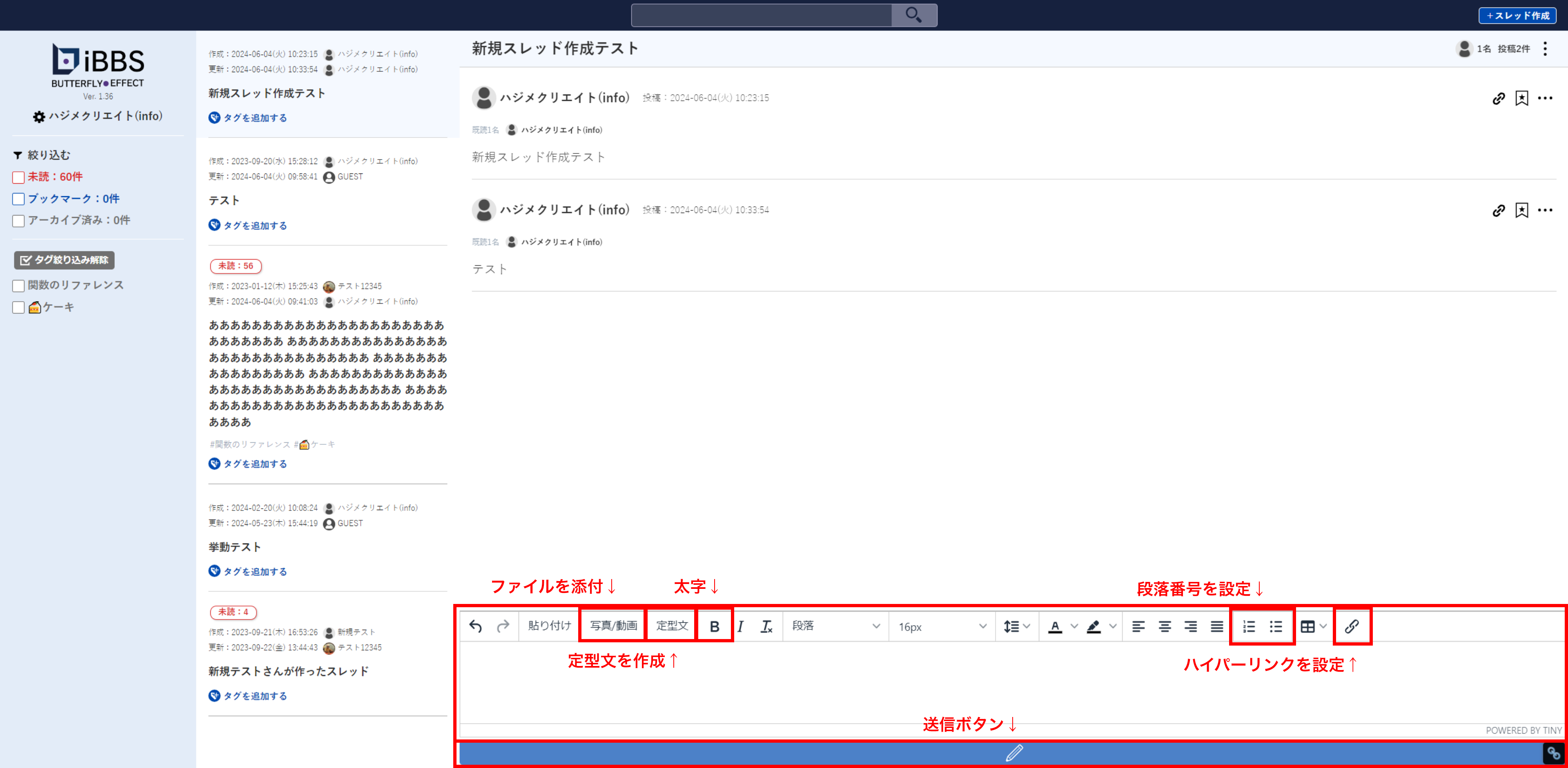
Task: Check the 未読：60件 filter checkbox
Action: coord(18,178)
